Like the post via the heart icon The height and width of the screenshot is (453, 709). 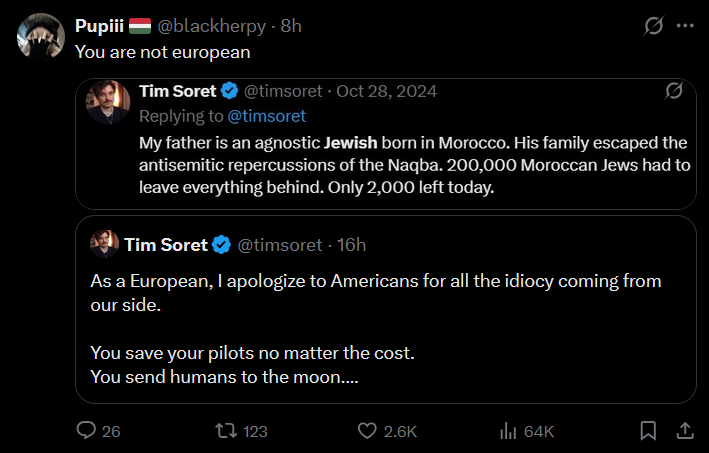point(367,430)
